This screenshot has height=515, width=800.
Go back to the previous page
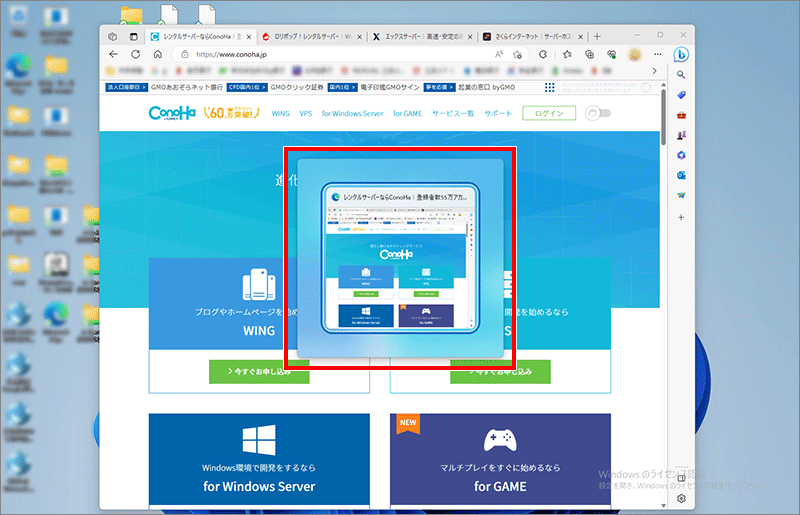(x=113, y=54)
